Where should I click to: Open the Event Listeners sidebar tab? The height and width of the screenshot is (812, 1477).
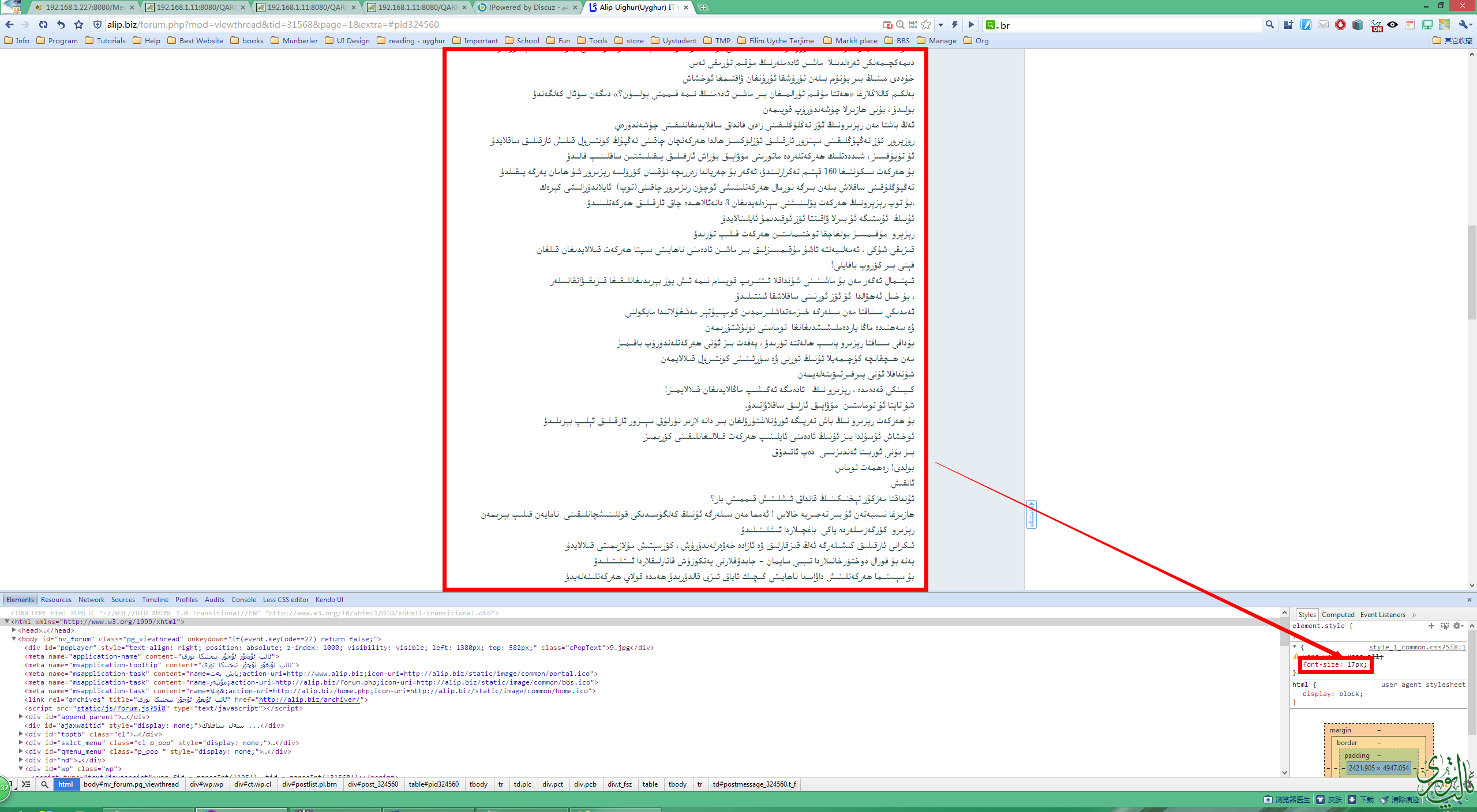[x=1382, y=615]
